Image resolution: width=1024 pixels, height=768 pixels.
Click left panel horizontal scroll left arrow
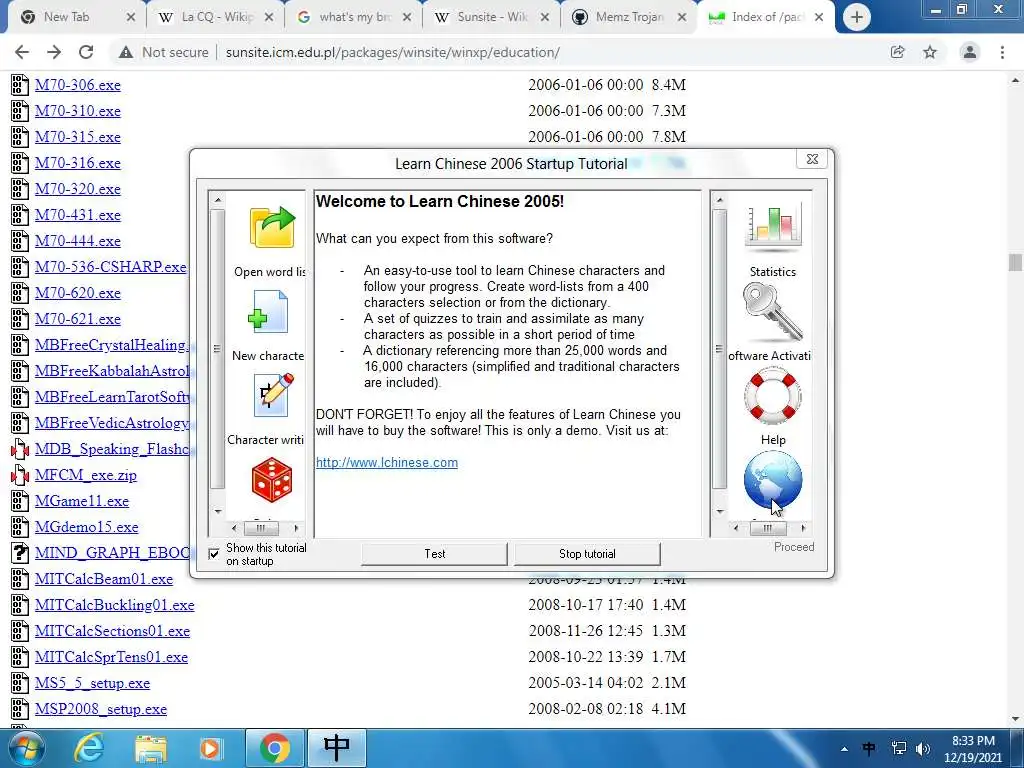(x=234, y=528)
